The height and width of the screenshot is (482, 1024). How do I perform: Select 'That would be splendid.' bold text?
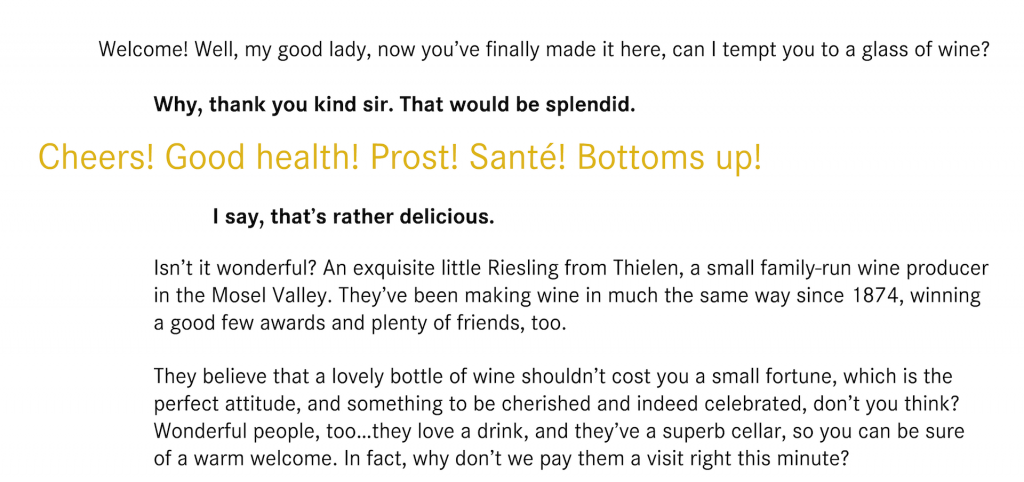pyautogui.click(x=517, y=104)
